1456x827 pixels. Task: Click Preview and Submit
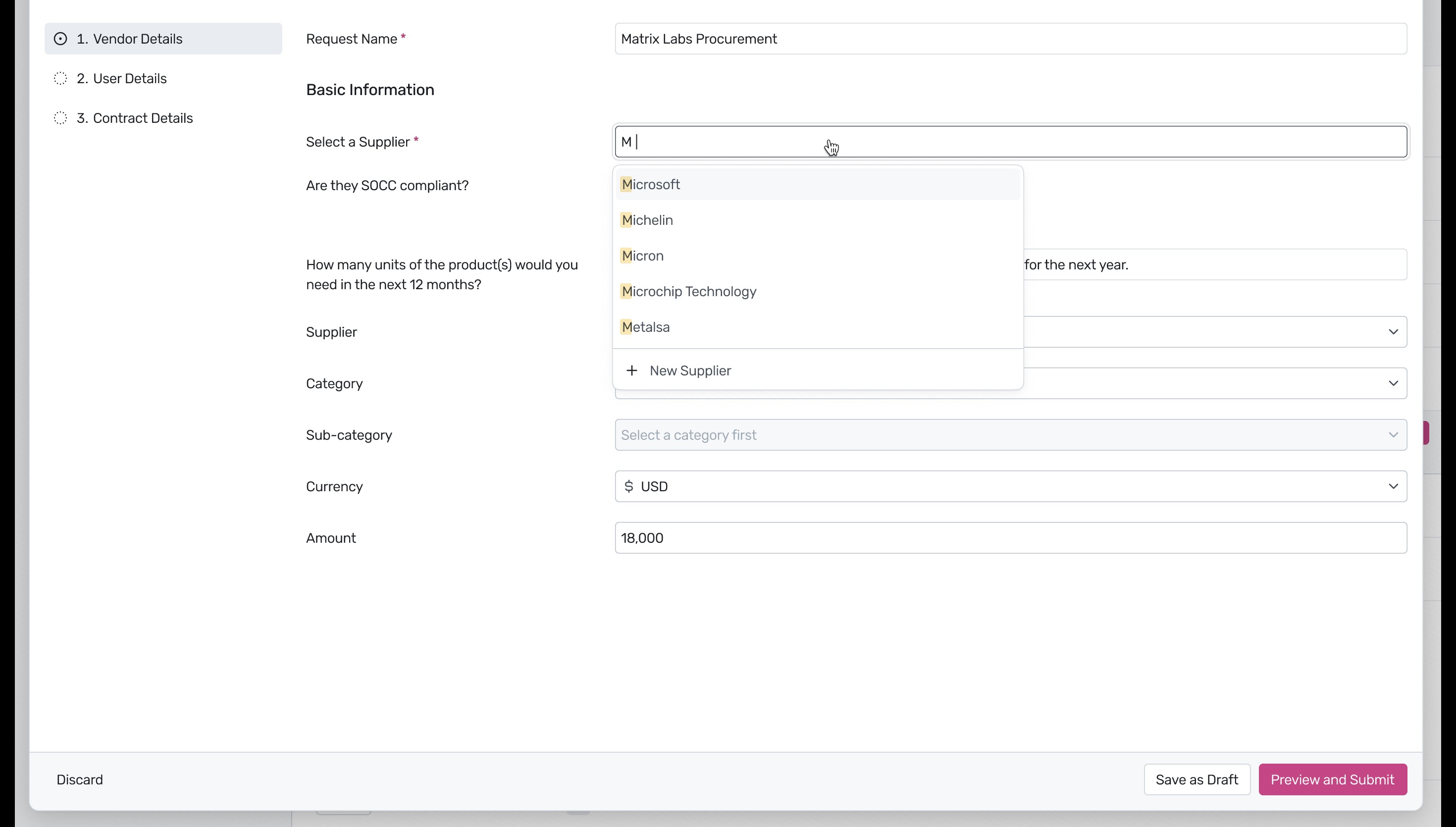tap(1332, 780)
